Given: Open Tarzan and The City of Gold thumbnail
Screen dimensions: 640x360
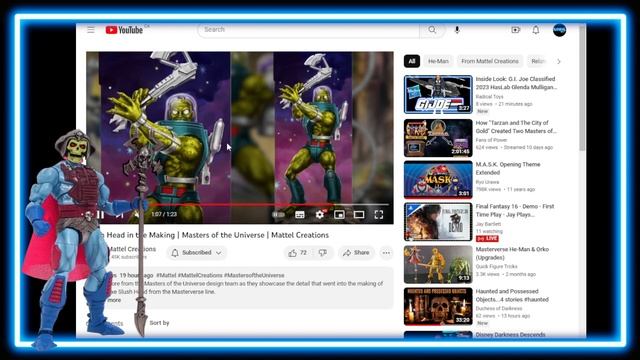Looking at the screenshot, I should [x=438, y=138].
